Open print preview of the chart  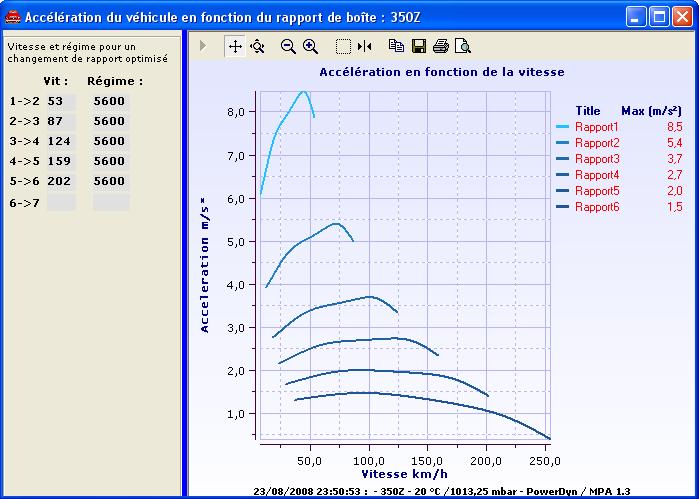[462, 46]
